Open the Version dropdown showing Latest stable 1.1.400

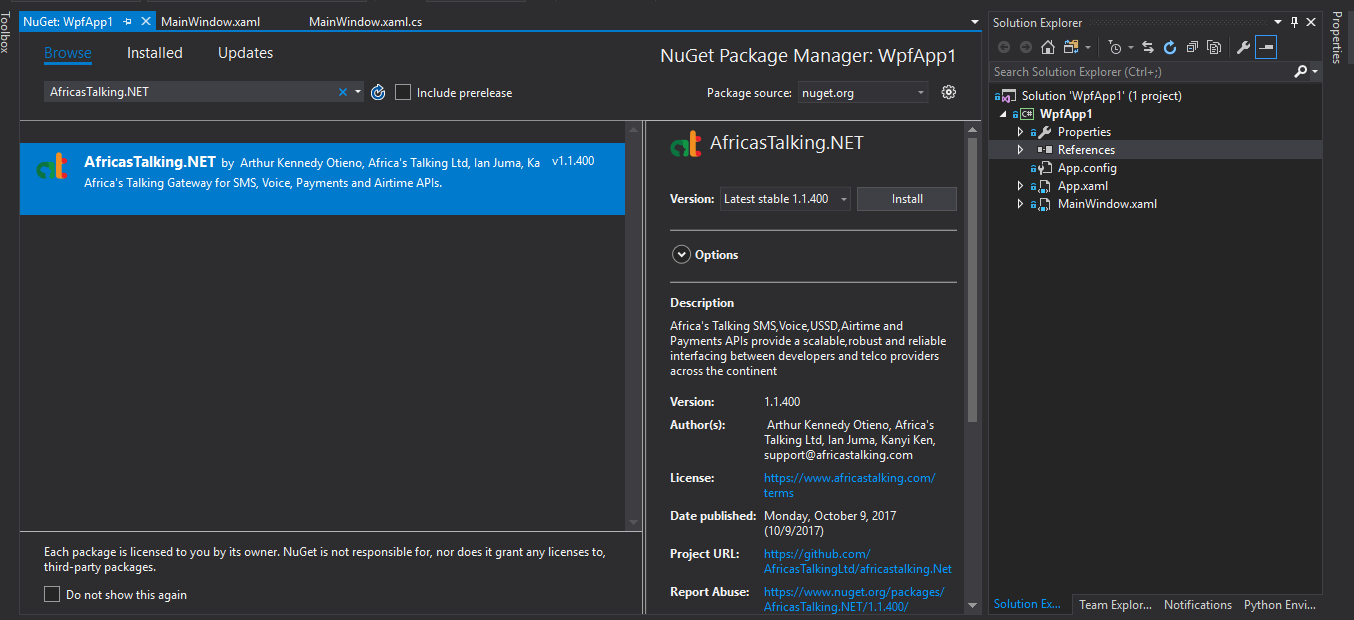click(x=785, y=199)
